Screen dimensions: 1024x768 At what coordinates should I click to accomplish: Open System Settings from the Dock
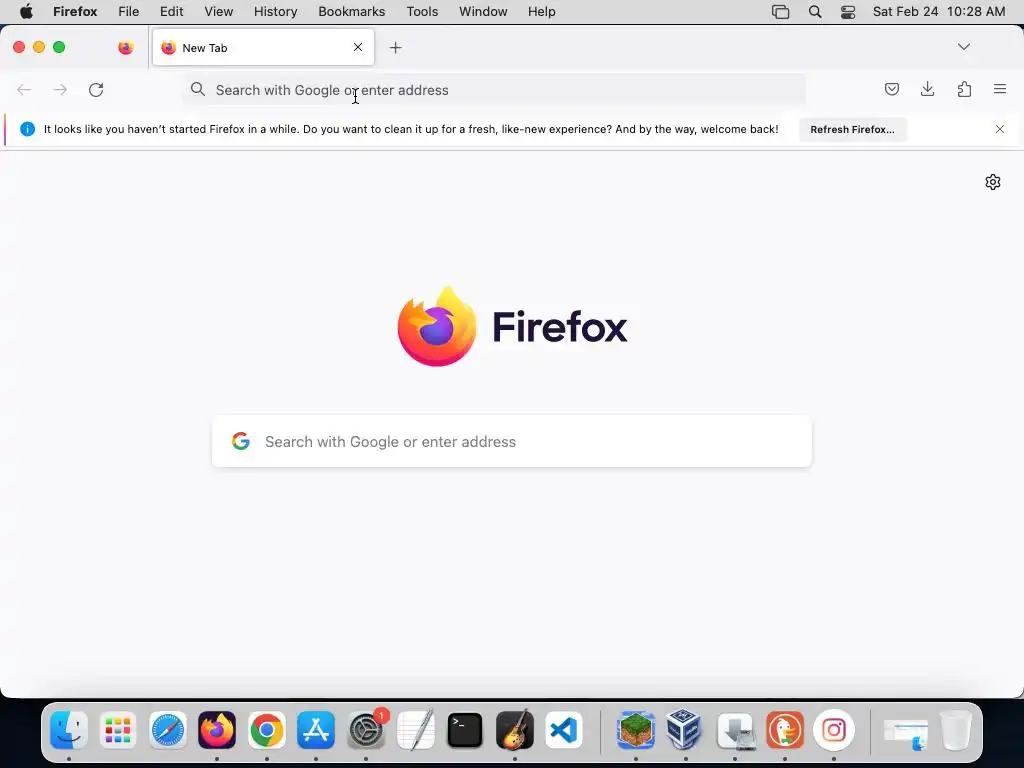coord(366,729)
